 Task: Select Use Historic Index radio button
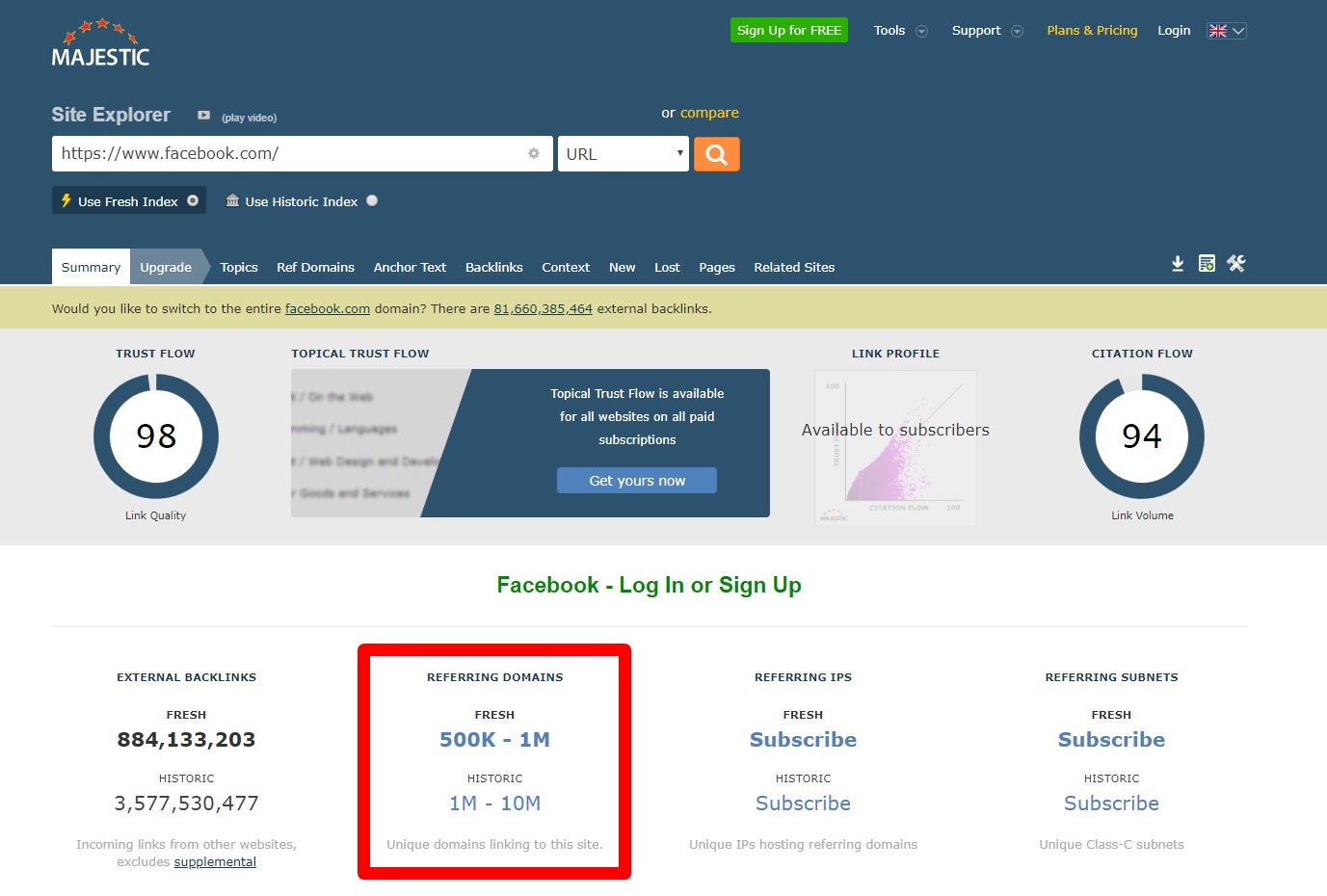click(x=372, y=200)
